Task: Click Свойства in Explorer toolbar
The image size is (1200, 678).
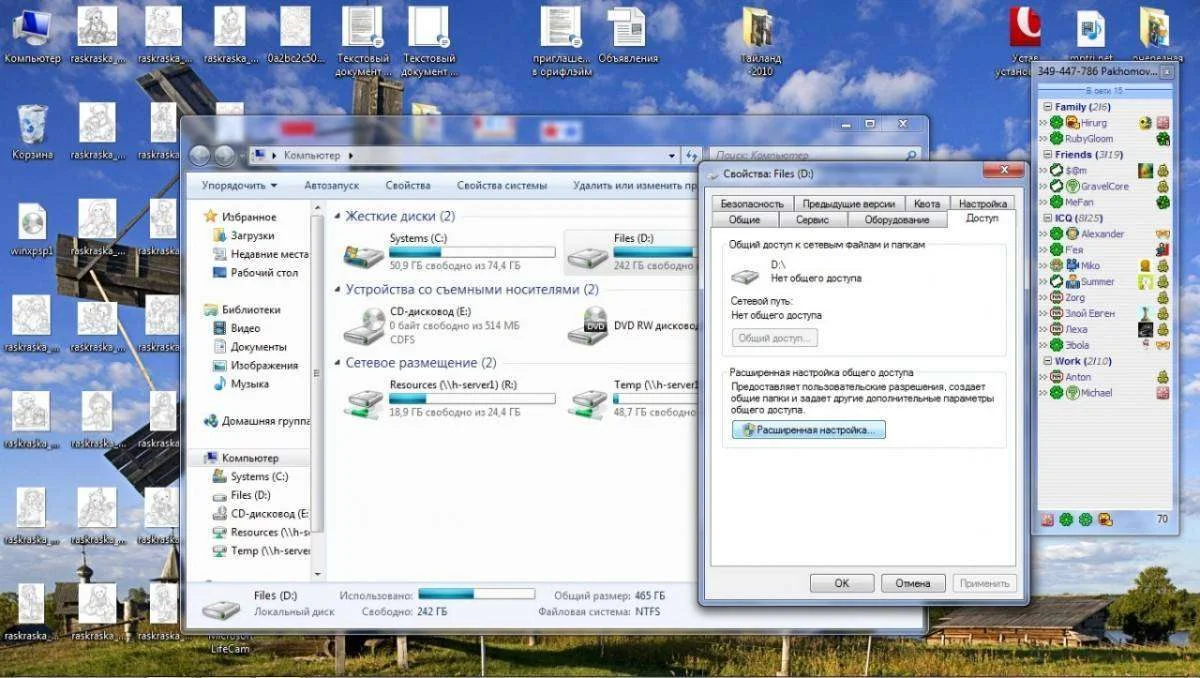Action: coord(408,185)
